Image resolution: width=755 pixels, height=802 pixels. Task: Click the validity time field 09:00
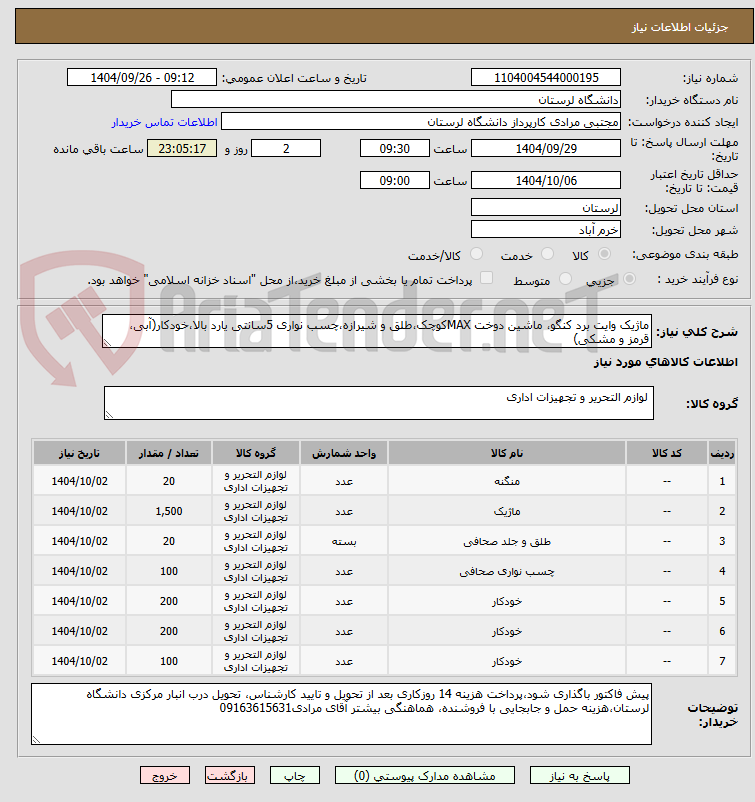click(x=394, y=180)
